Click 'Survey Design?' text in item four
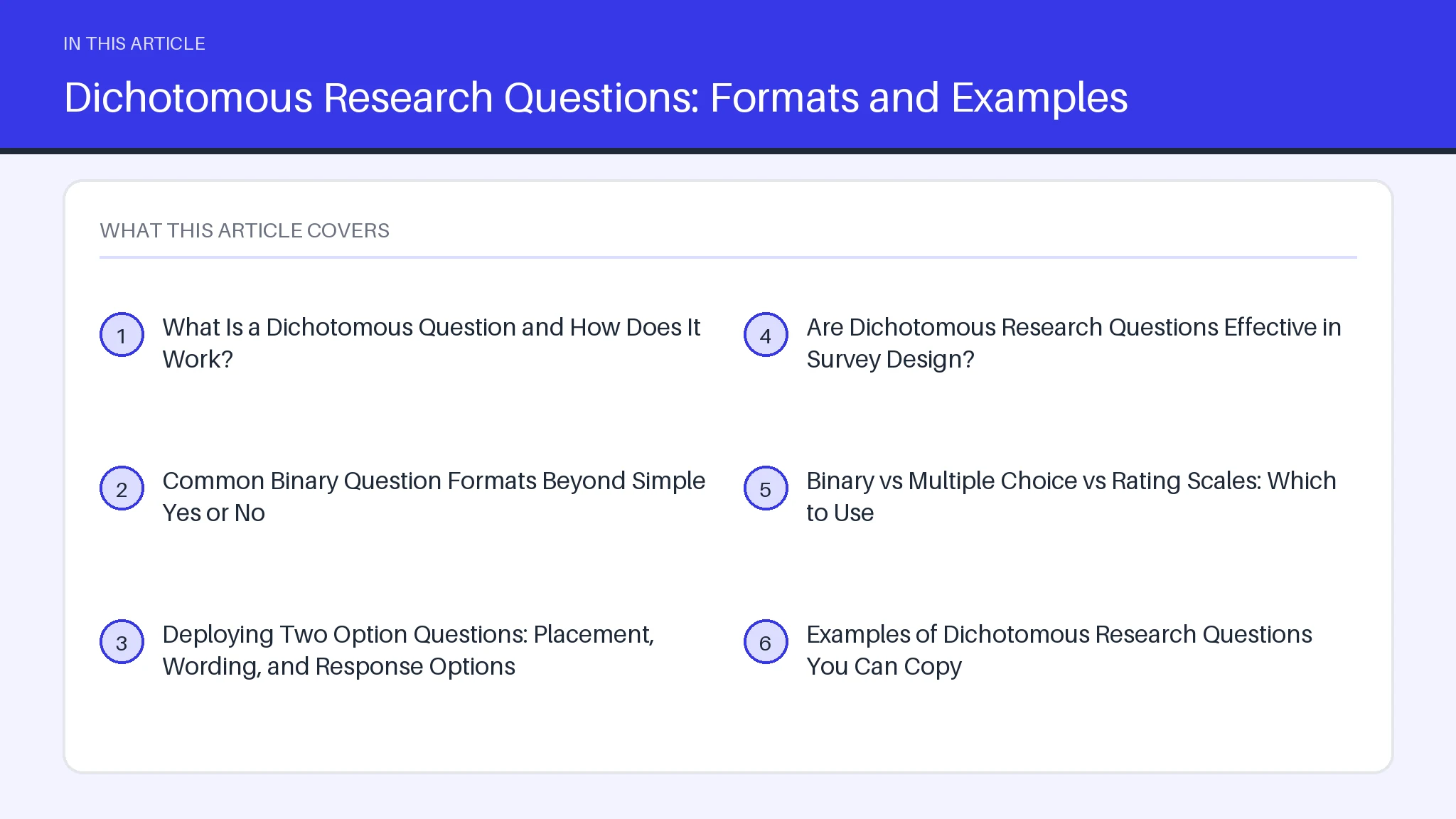Viewport: 1456px width, 819px height. pyautogui.click(x=890, y=359)
